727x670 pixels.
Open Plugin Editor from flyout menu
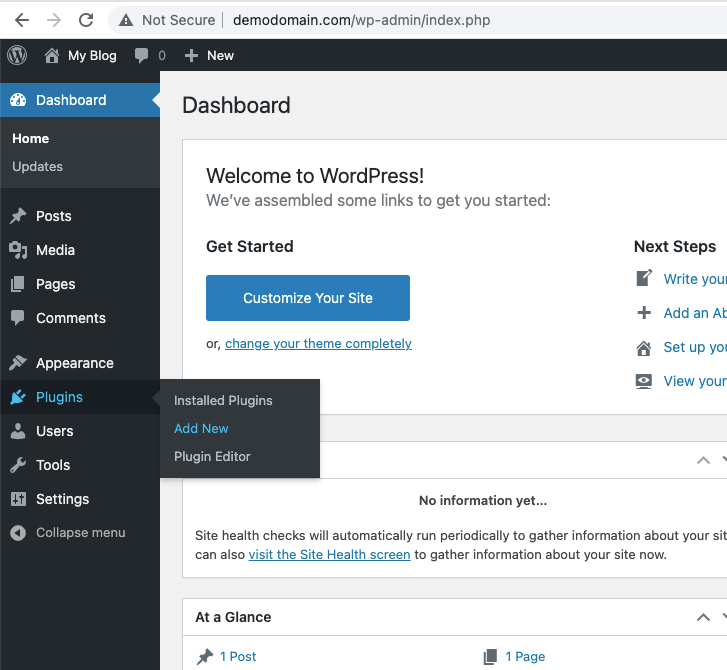(x=212, y=457)
